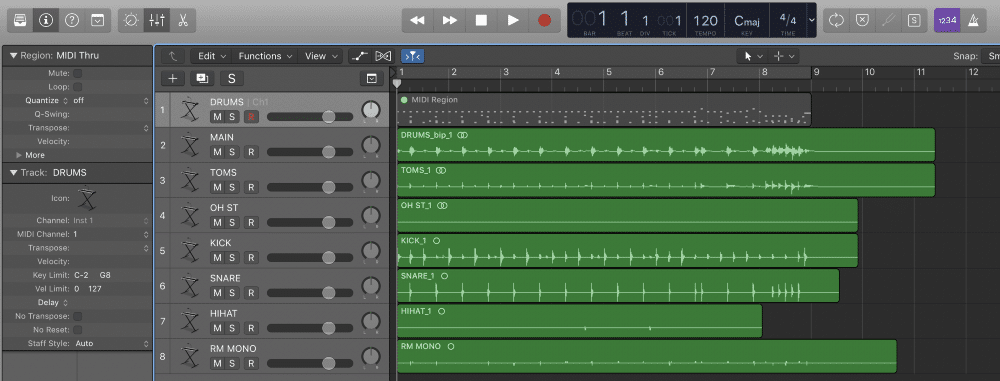Screen dimensions: 1000x381
Task: Click the KICK track pan knob
Action: tap(371, 251)
